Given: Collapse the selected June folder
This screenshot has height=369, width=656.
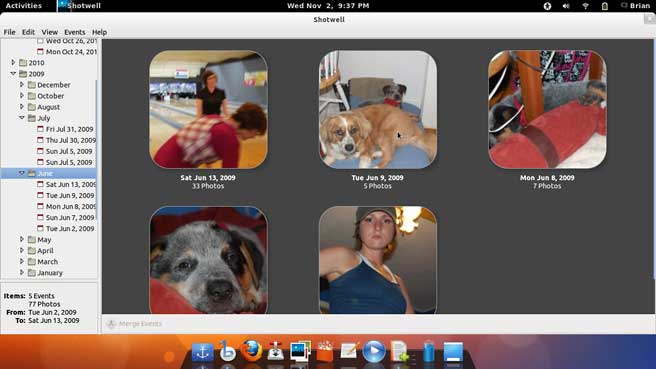Looking at the screenshot, I should pyautogui.click(x=22, y=173).
